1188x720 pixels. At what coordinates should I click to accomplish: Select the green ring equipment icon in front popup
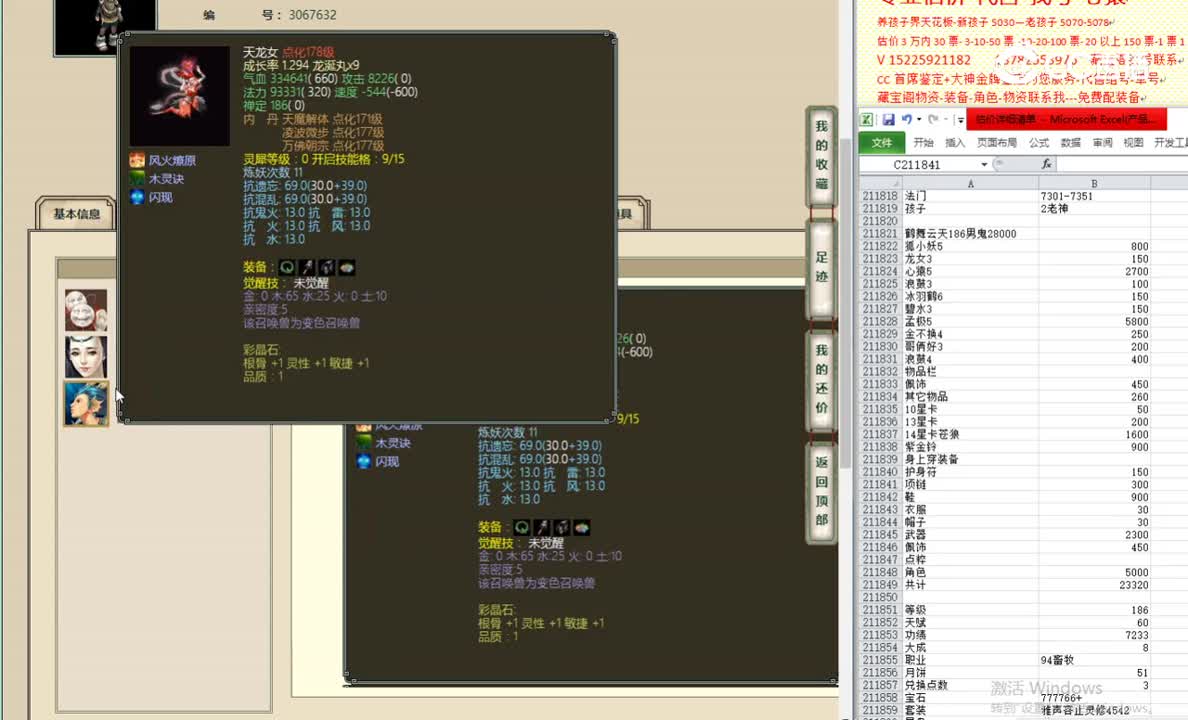coord(286,267)
